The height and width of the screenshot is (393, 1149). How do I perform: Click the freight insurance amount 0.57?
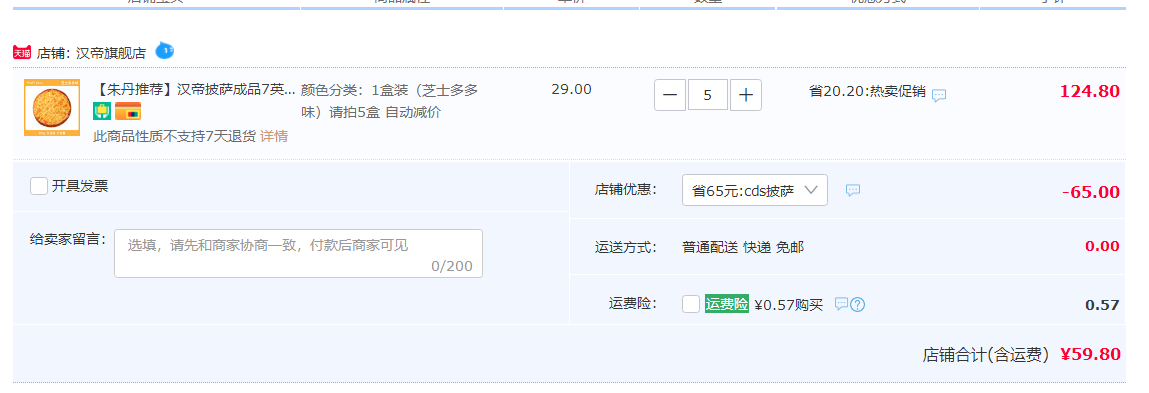pos(1102,305)
